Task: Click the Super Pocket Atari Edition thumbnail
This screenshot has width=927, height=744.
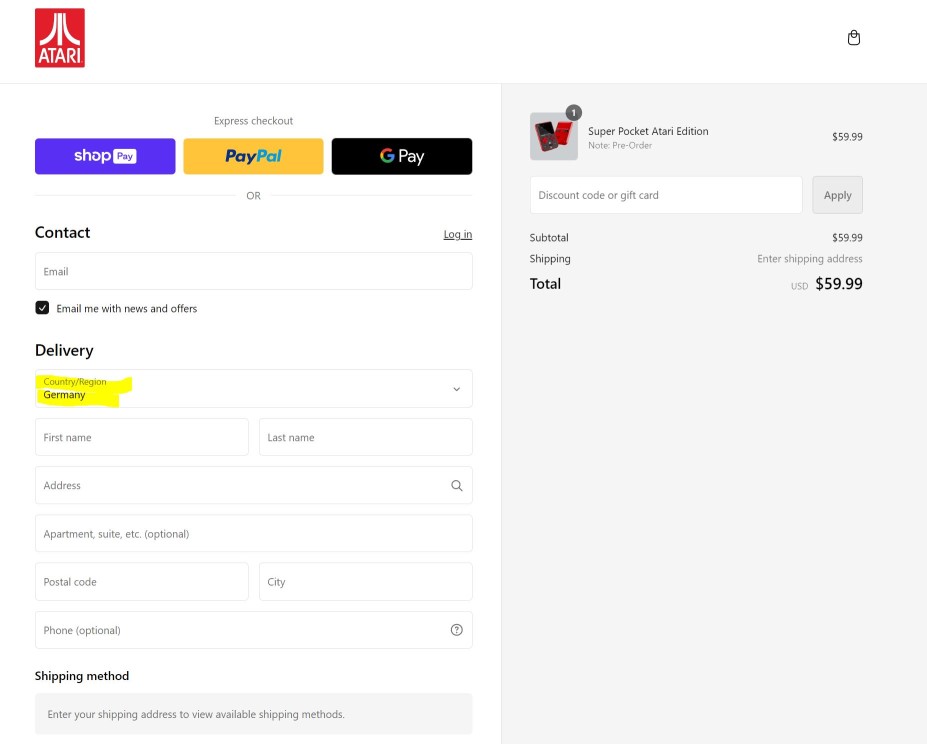Action: point(553,137)
